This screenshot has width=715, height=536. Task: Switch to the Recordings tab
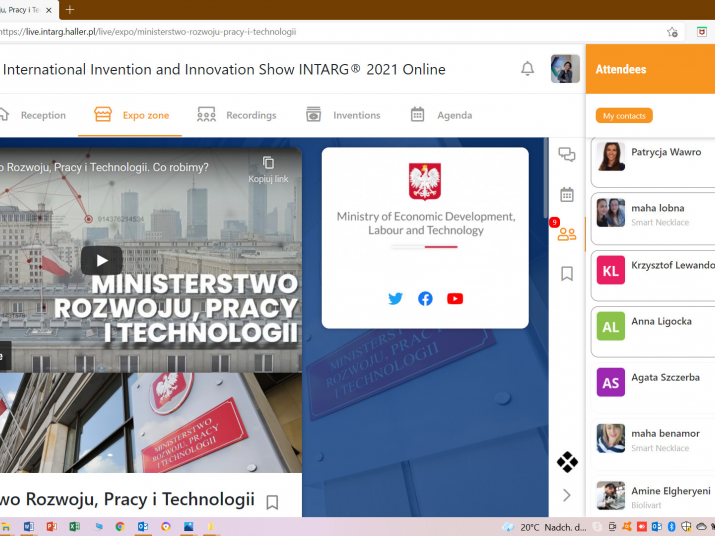pyautogui.click(x=237, y=115)
